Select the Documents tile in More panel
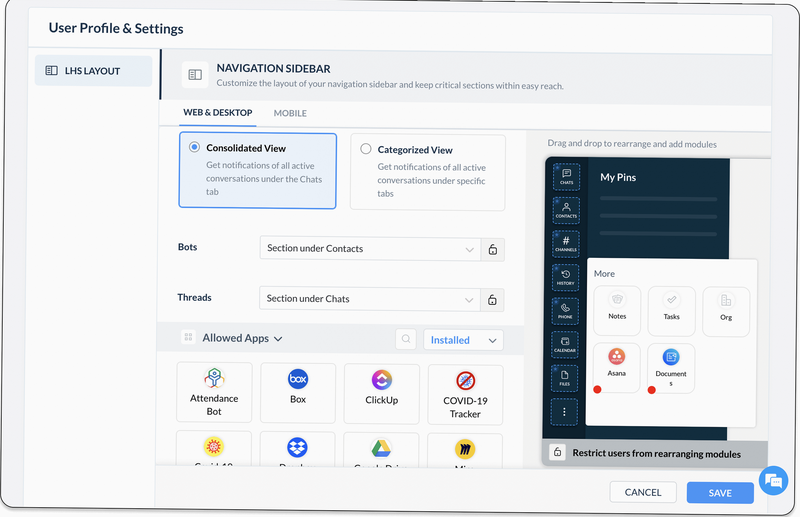Image resolution: width=800 pixels, height=517 pixels. 671,368
